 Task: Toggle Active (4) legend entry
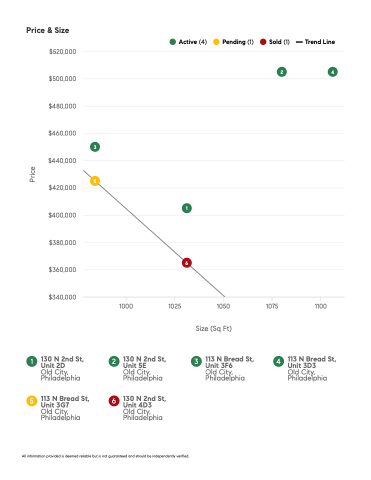click(188, 42)
